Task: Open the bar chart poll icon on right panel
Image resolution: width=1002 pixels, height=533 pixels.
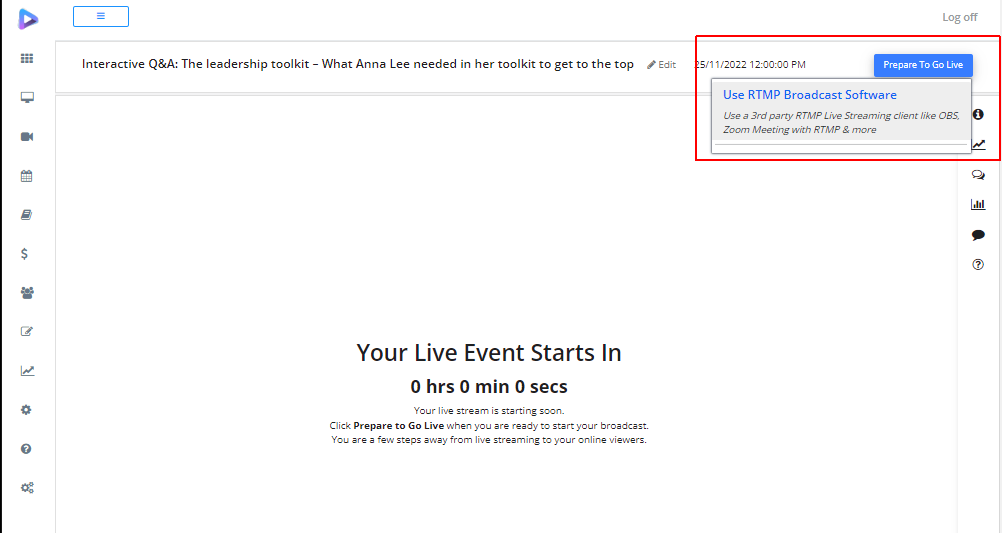Action: 978,205
